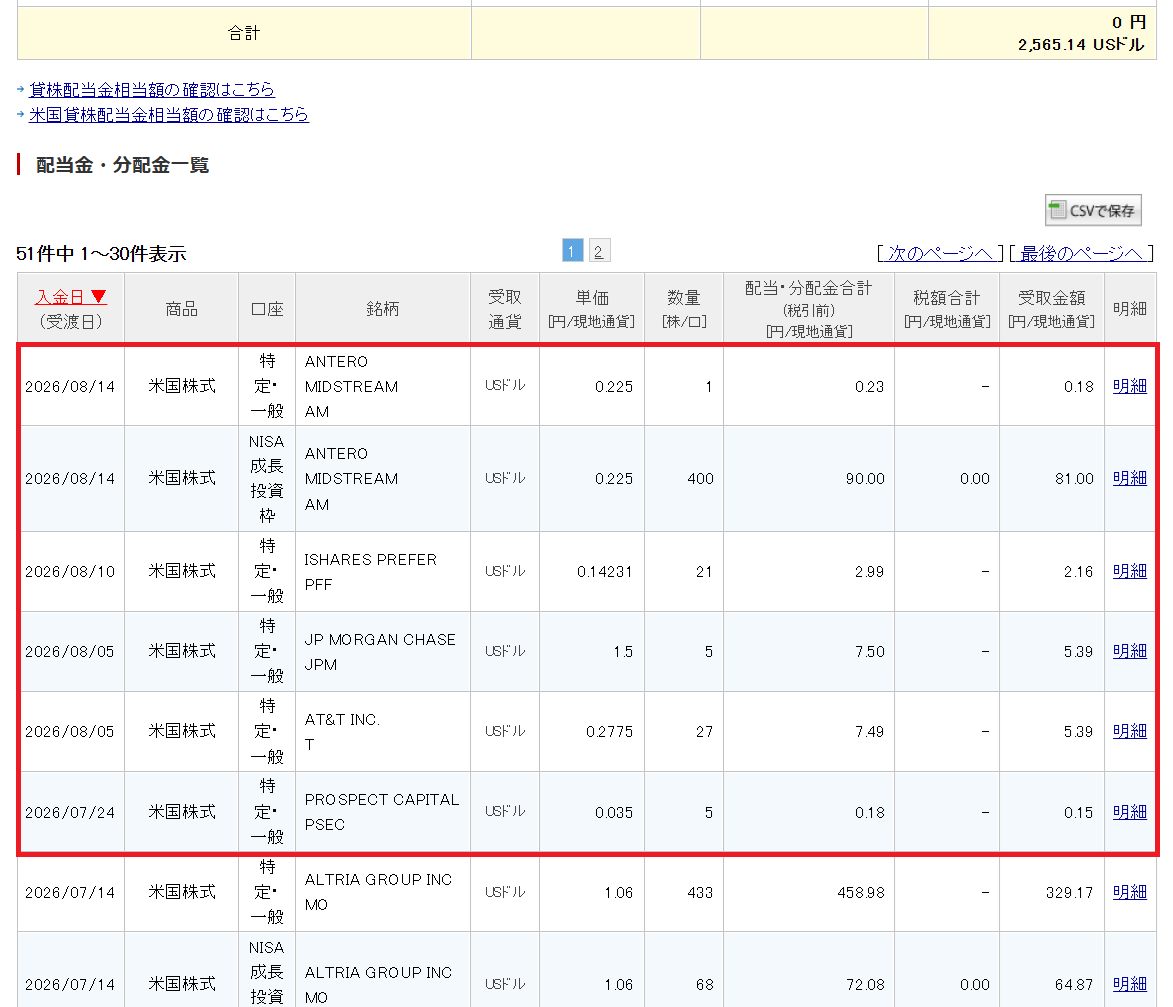Click the 51件中 1～30件表示 count text
Image resolution: width=1173 pixels, height=1007 pixels.
pos(101,254)
